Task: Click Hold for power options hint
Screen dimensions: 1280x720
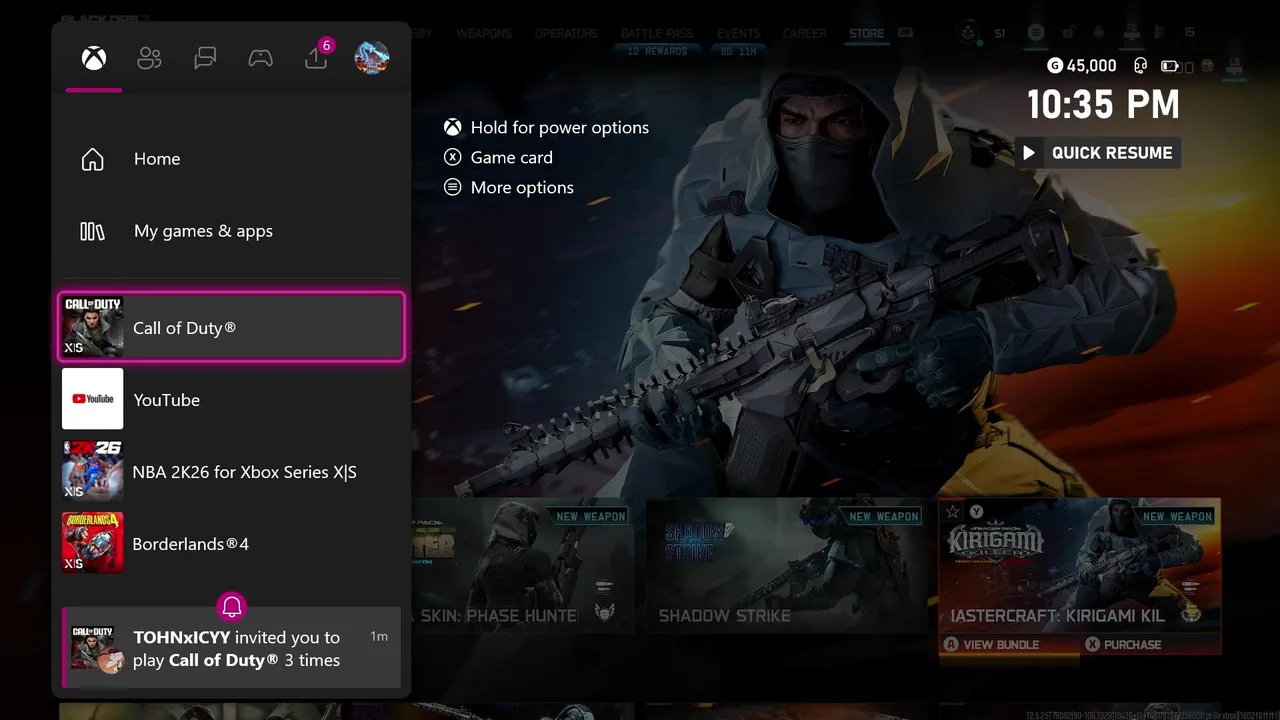Action: (560, 127)
